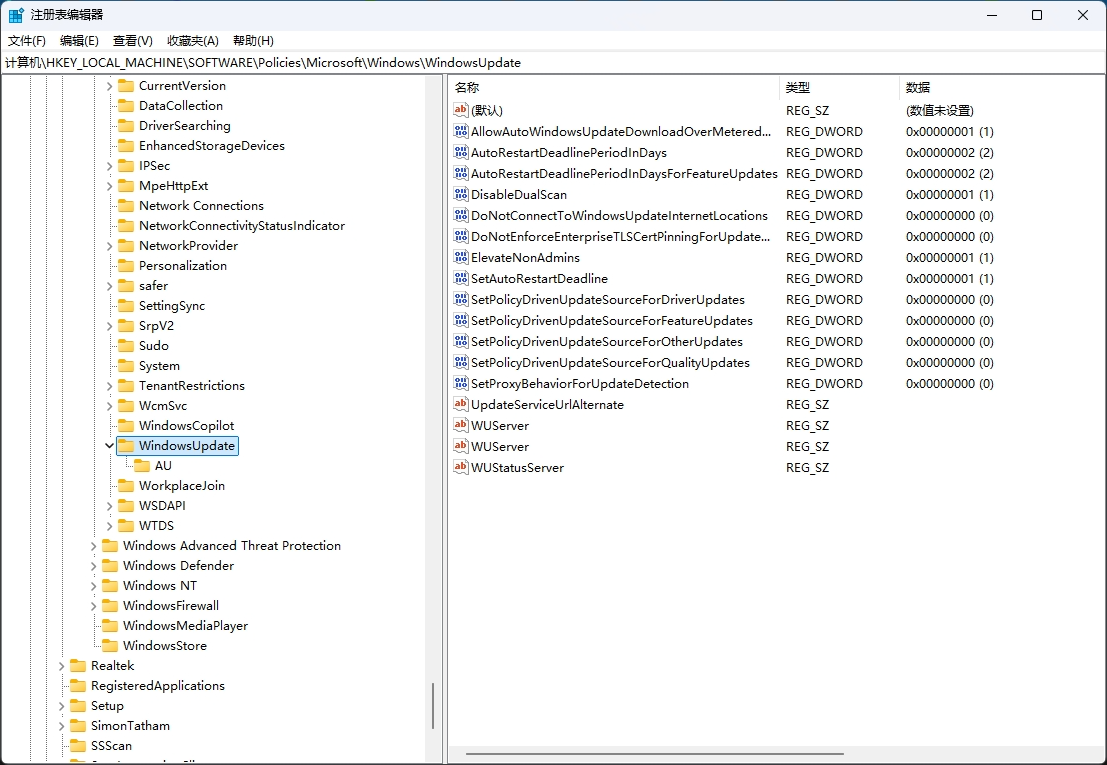1107x765 pixels.
Task: Select the EnhancedStorageDevices key
Action: pos(212,145)
